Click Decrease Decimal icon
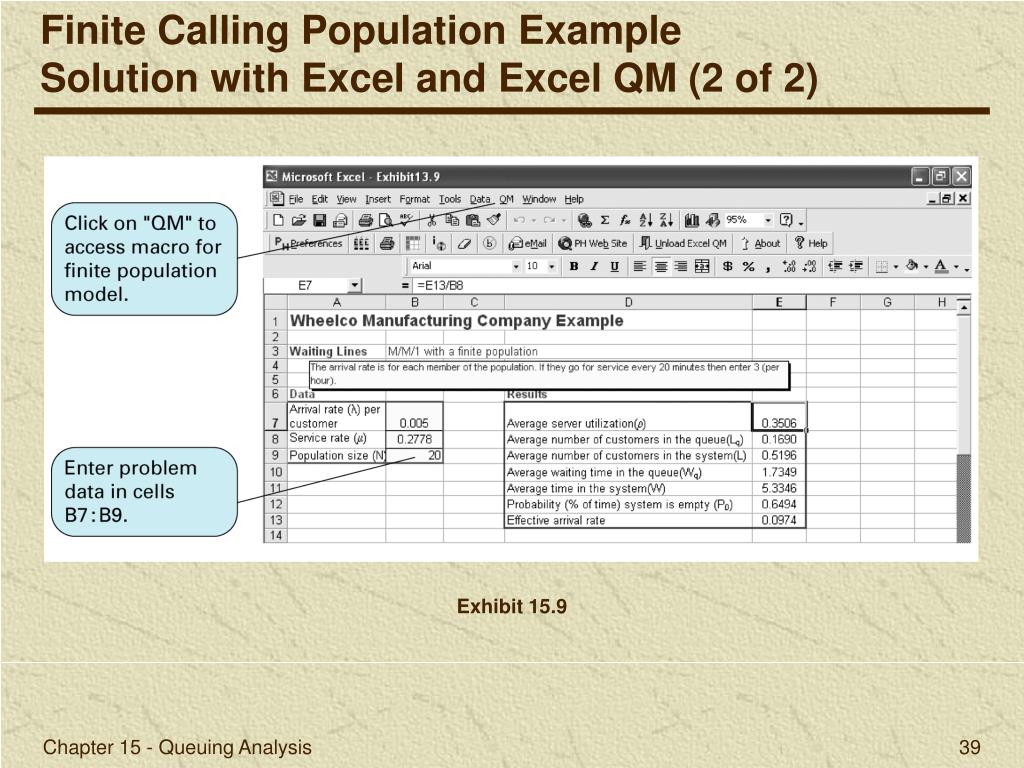Viewport: 1024px width, 768px height. tap(810, 266)
